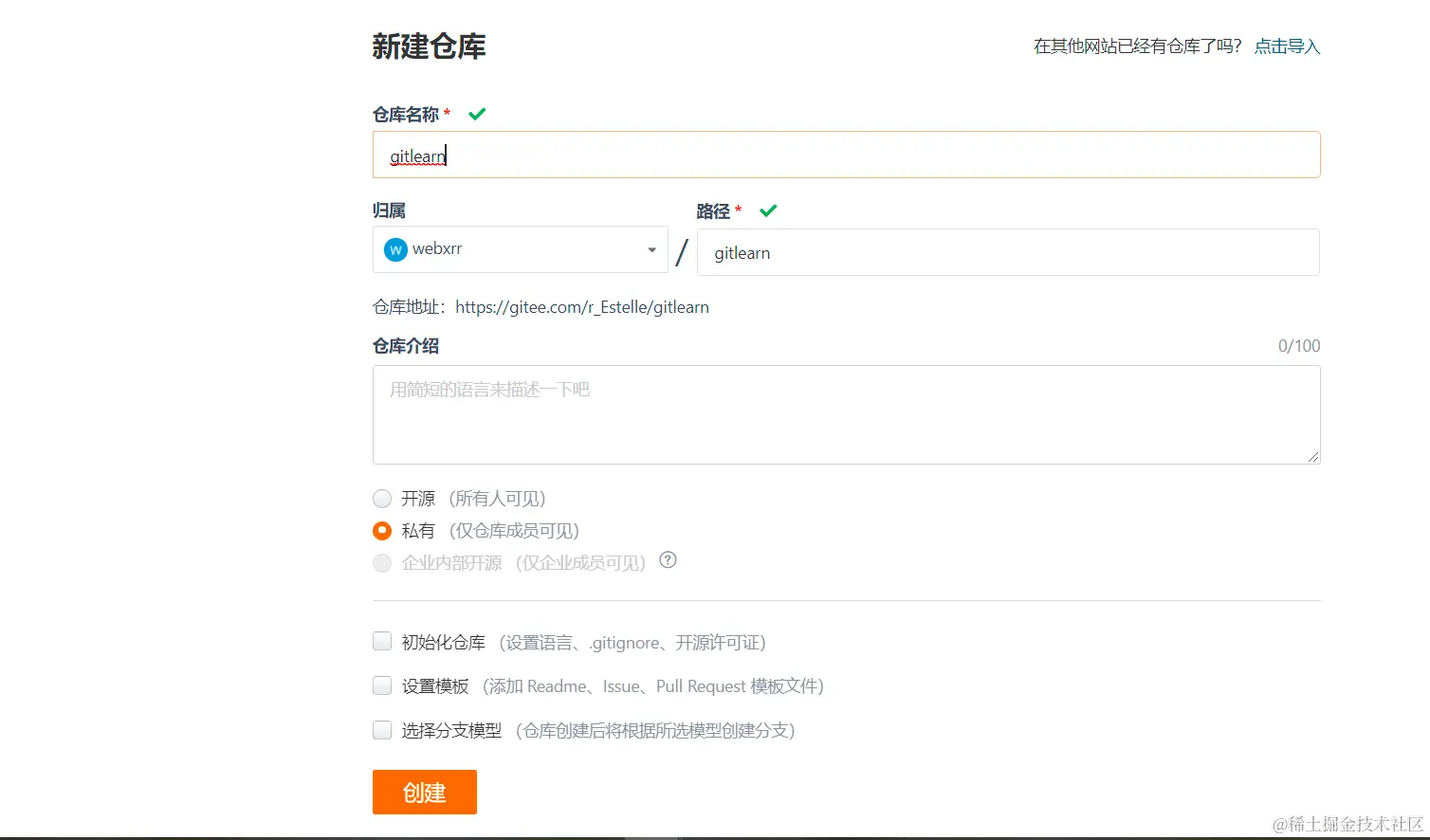1430x840 pixels.
Task: Click the help question-mark icon beside 企业内部开源
Action: [668, 559]
